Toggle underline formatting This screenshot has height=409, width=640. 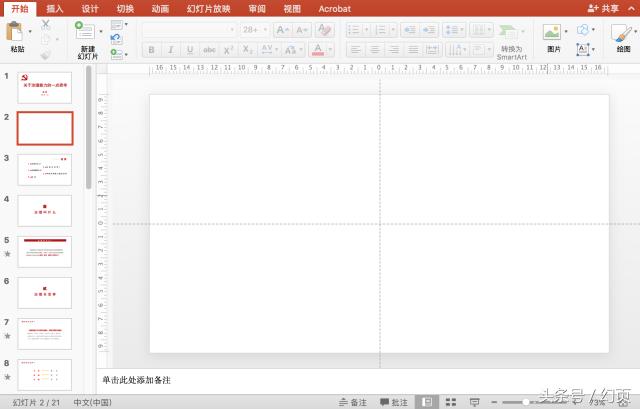pos(189,49)
